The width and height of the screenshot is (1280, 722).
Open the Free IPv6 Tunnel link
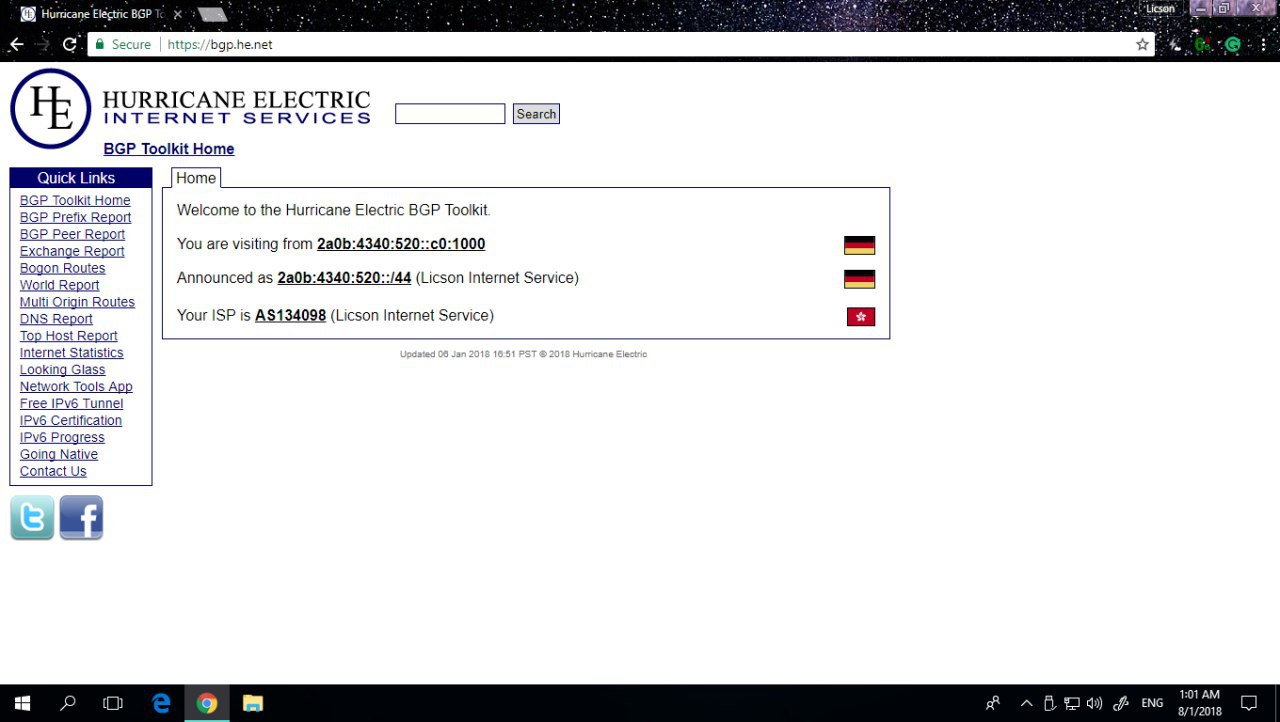pyautogui.click(x=72, y=404)
